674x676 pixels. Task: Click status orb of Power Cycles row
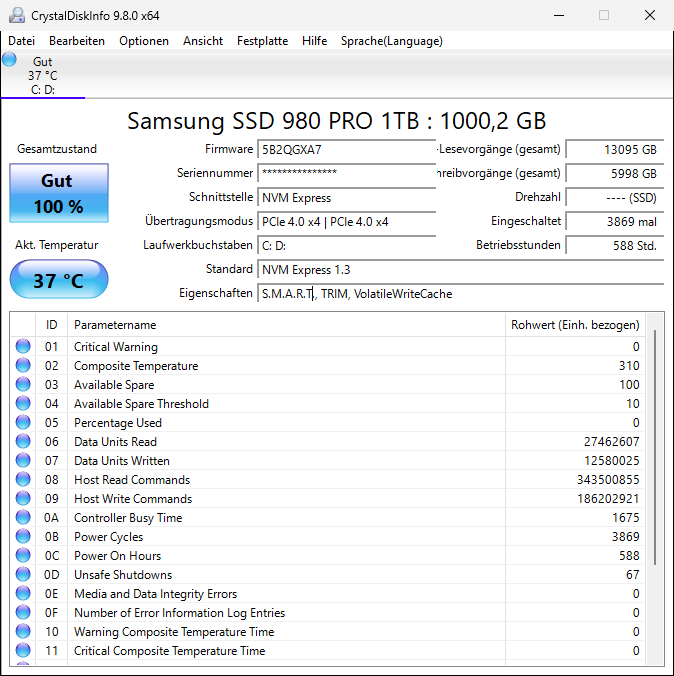pos(23,536)
